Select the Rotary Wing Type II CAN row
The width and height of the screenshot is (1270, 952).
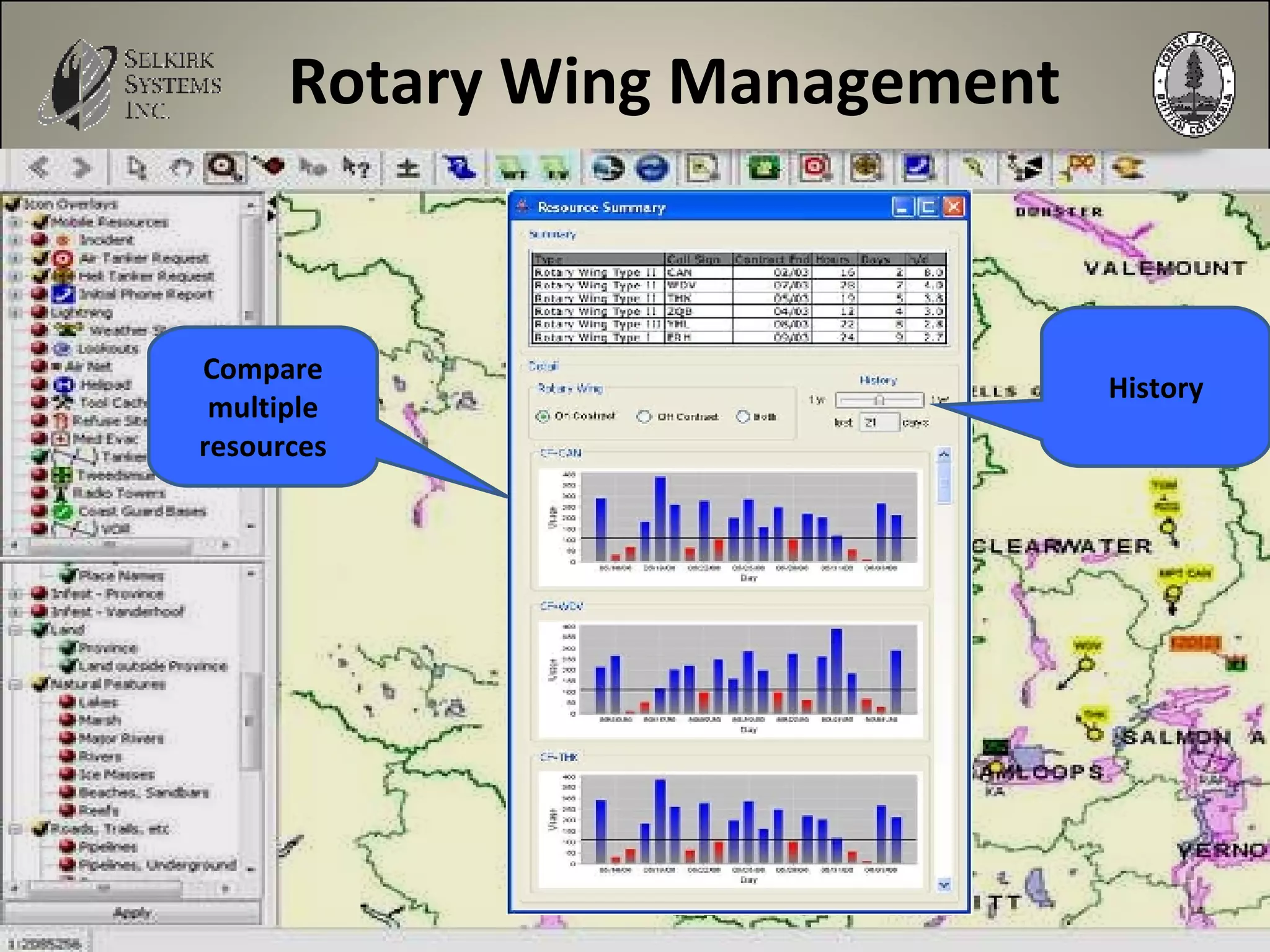[x=739, y=272]
